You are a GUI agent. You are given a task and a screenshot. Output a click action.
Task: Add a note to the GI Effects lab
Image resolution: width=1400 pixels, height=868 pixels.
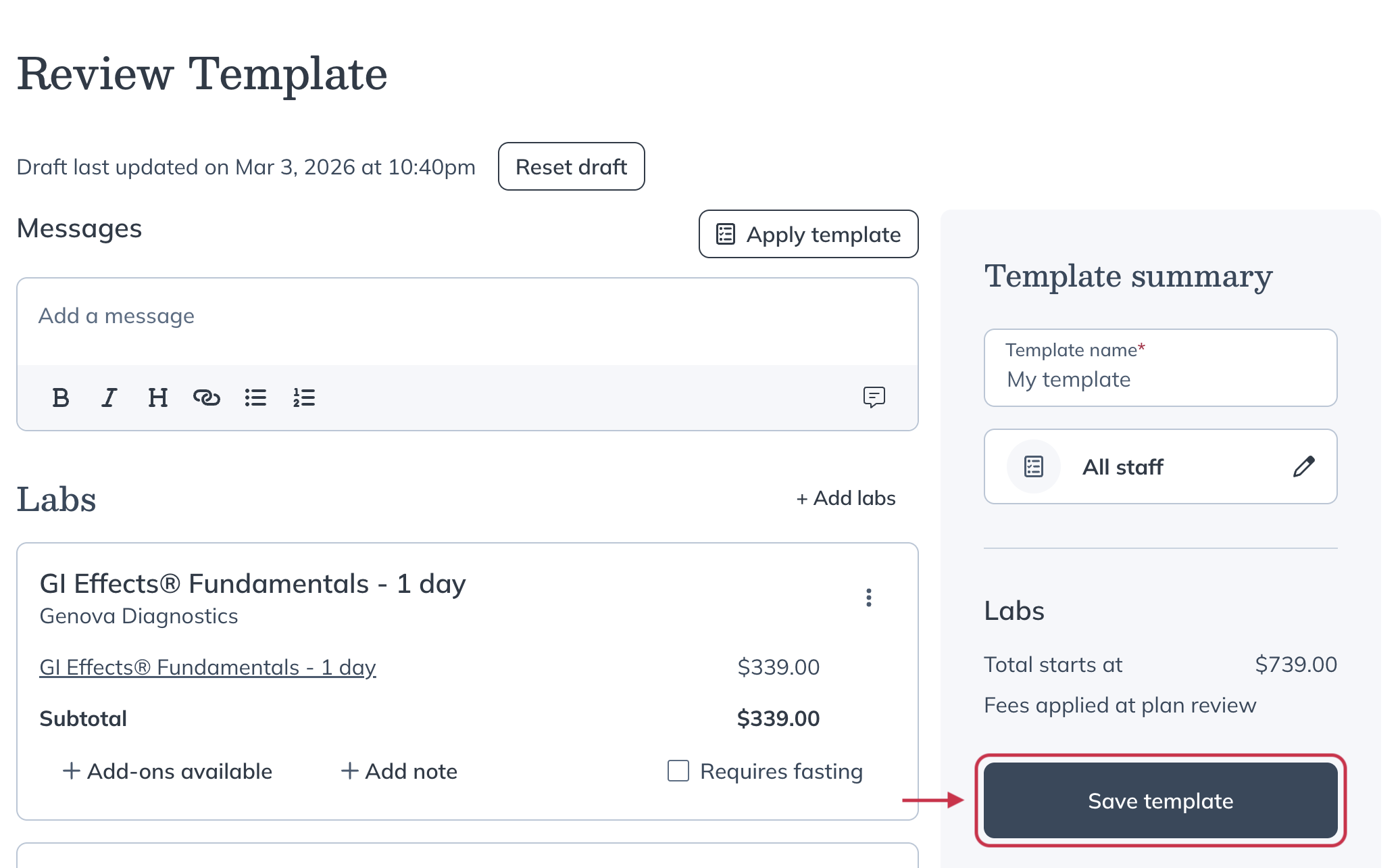point(399,771)
